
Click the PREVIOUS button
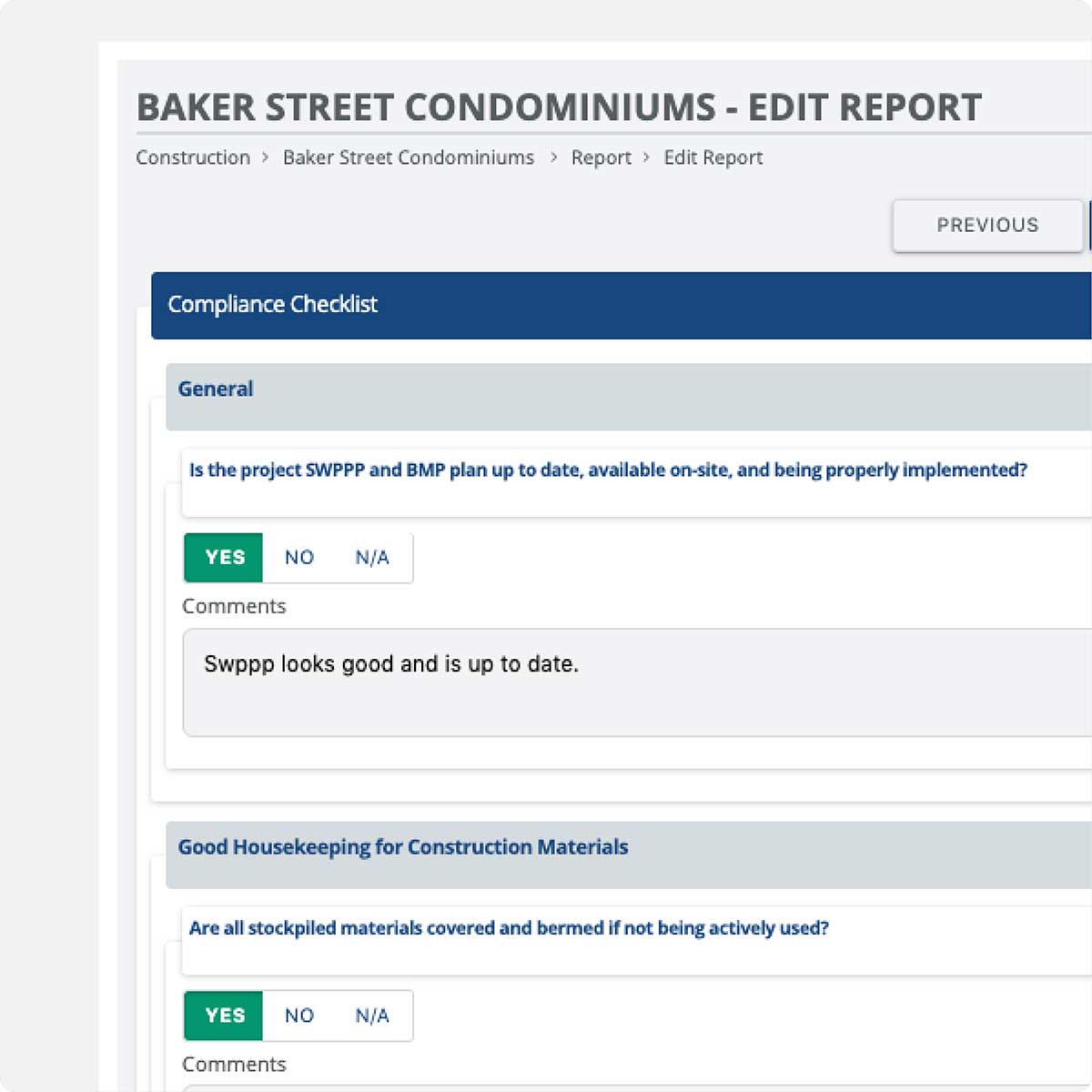click(x=987, y=226)
